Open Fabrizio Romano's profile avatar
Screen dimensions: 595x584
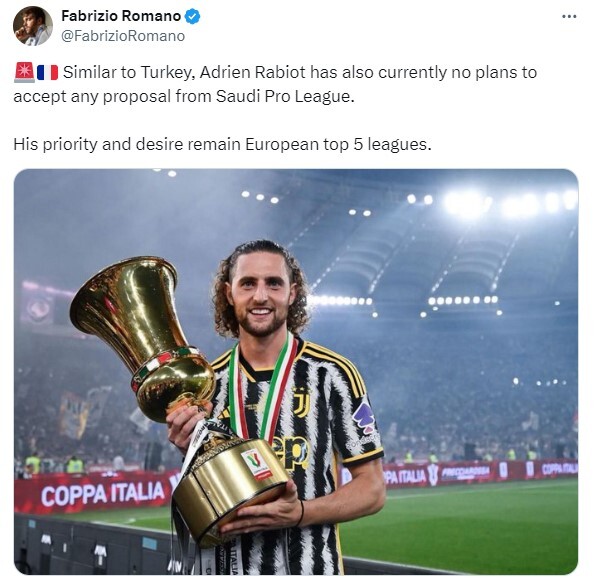tap(33, 26)
